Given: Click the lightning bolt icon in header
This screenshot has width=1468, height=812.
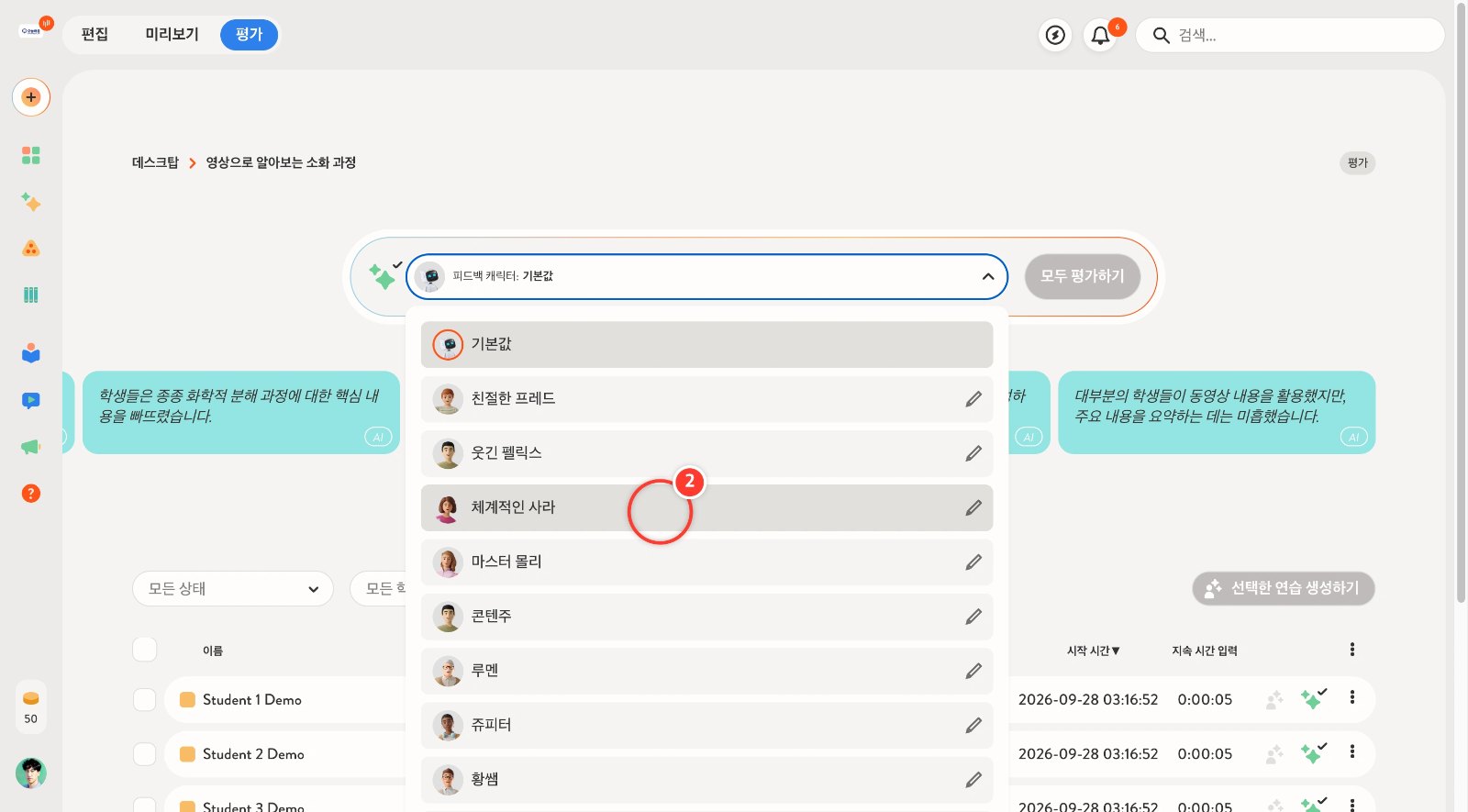Looking at the screenshot, I should [x=1056, y=35].
